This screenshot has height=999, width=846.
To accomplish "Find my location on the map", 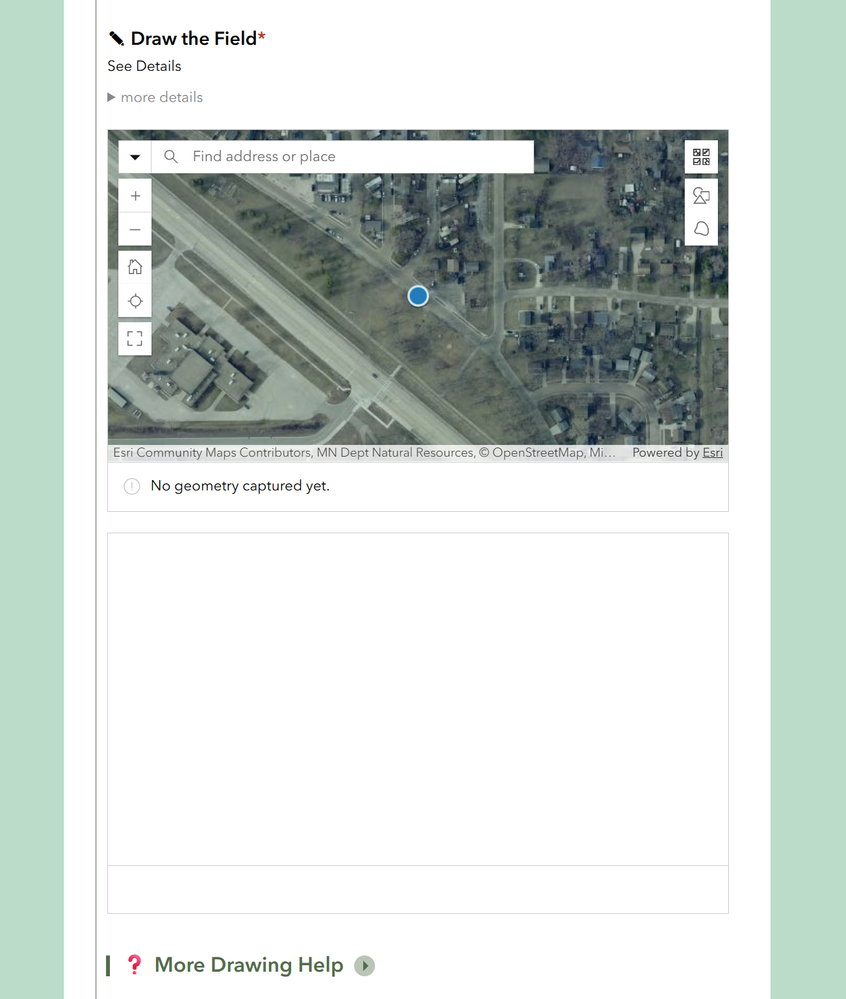I will 135,301.
